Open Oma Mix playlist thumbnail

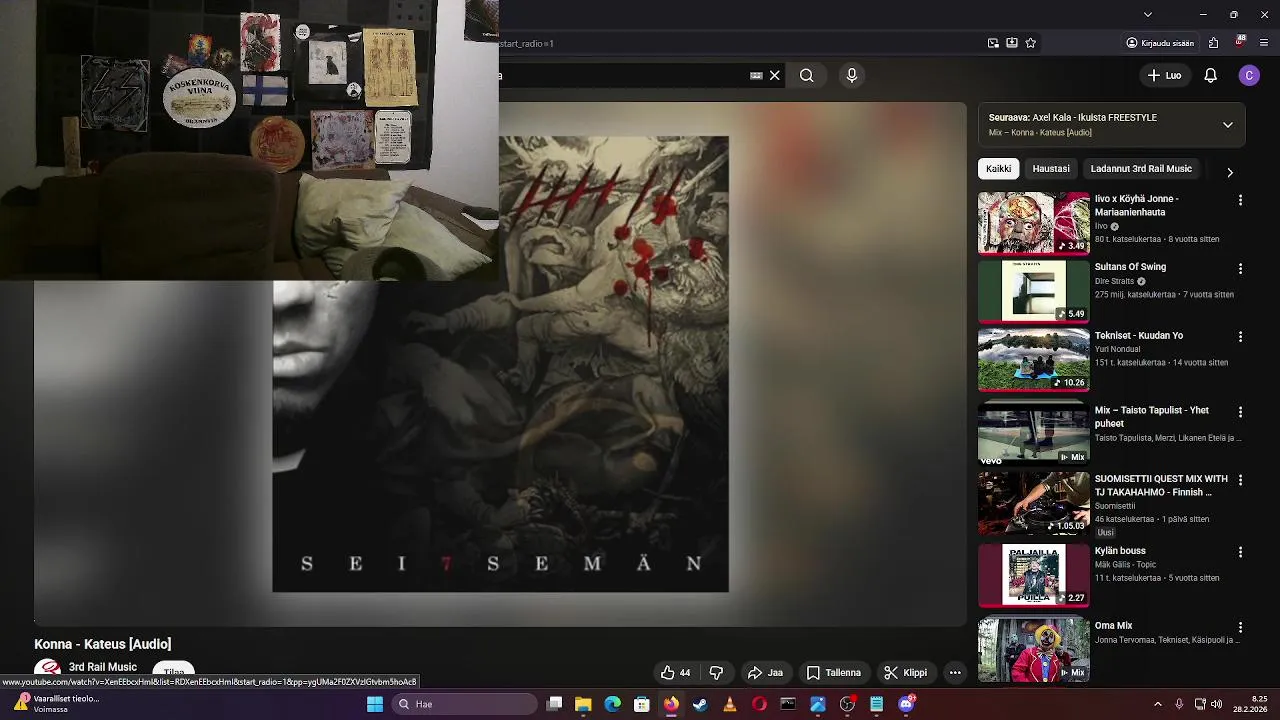tap(1033, 649)
